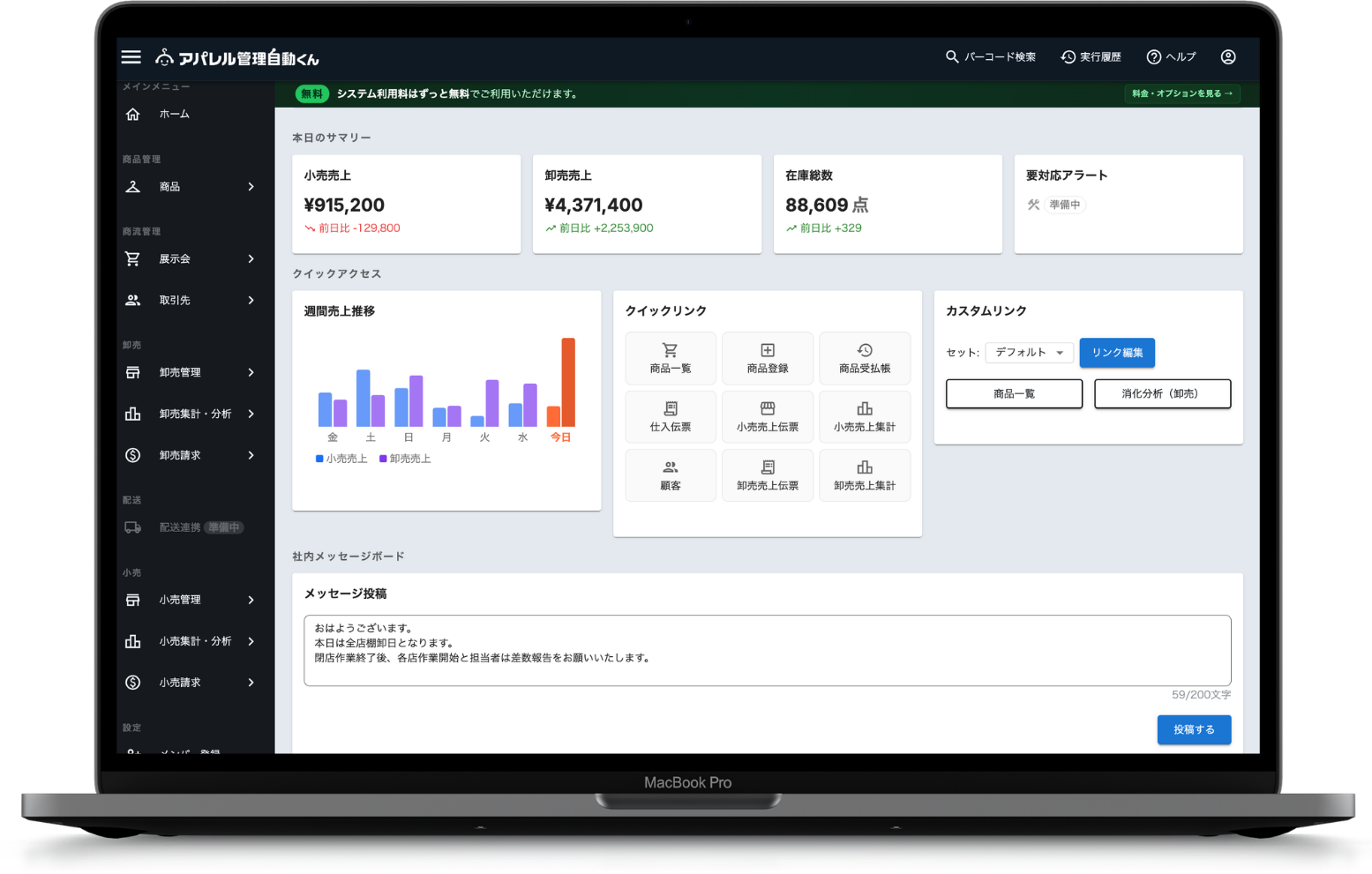The width and height of the screenshot is (1372, 874).
Task: Click the 今日 orange bar in chart
Action: (x=568, y=383)
